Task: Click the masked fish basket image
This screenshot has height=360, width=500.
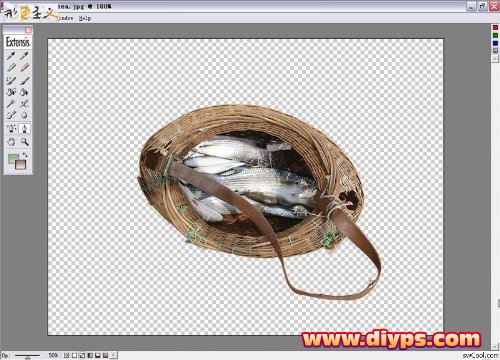Action: pyautogui.click(x=259, y=202)
